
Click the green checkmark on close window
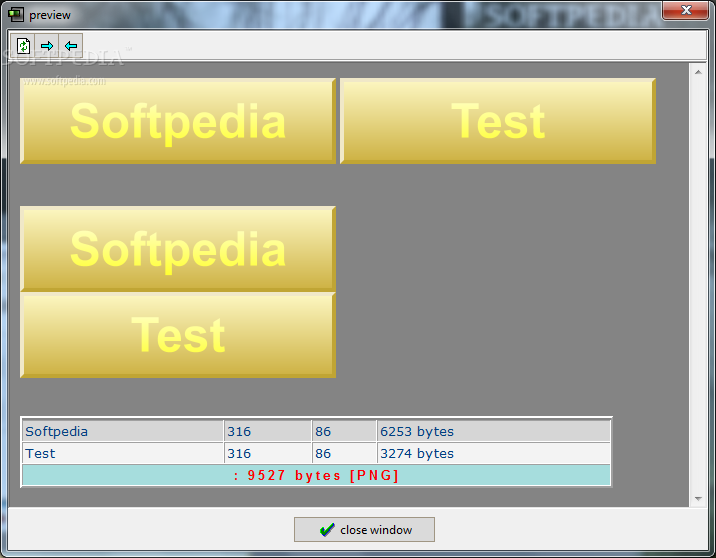[x=327, y=530]
